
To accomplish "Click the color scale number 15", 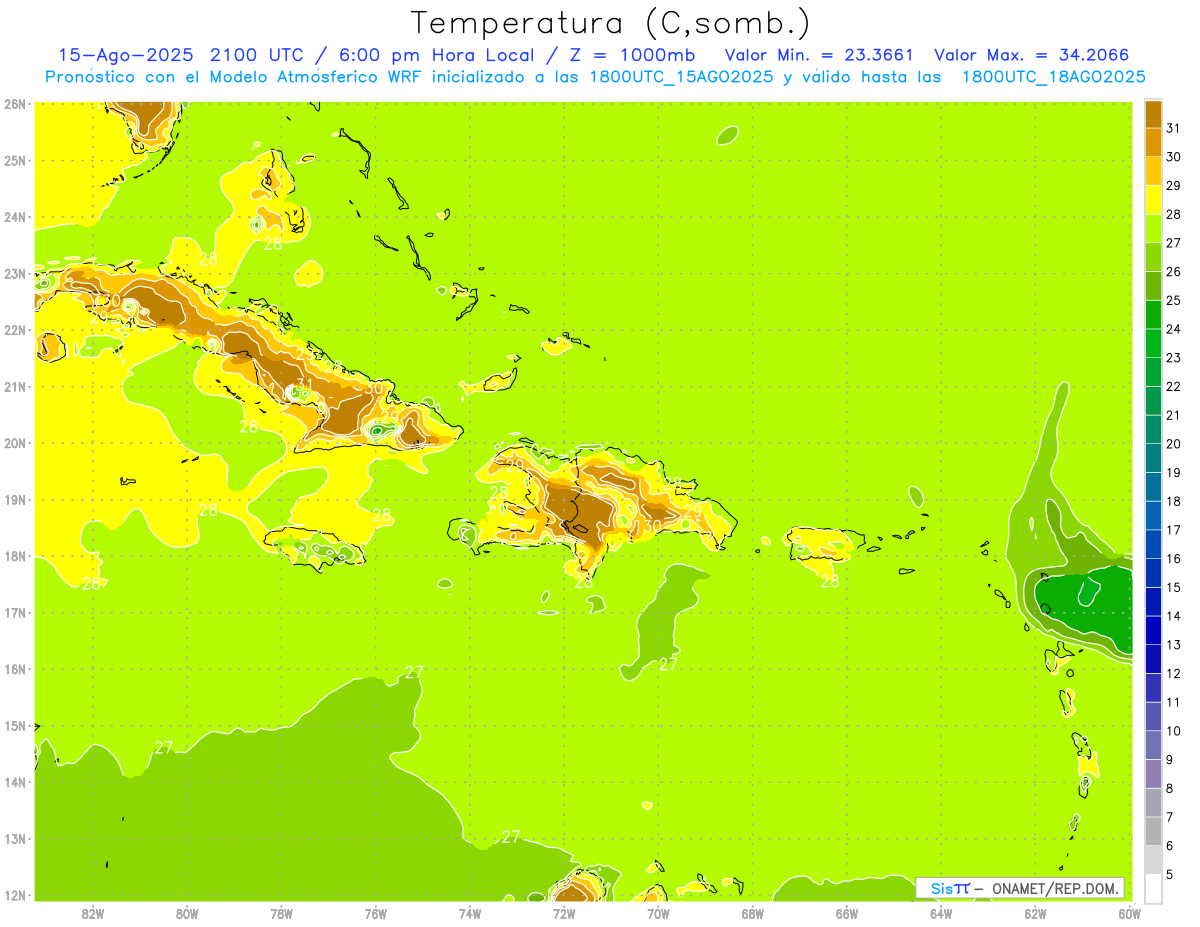I will point(1173,587).
